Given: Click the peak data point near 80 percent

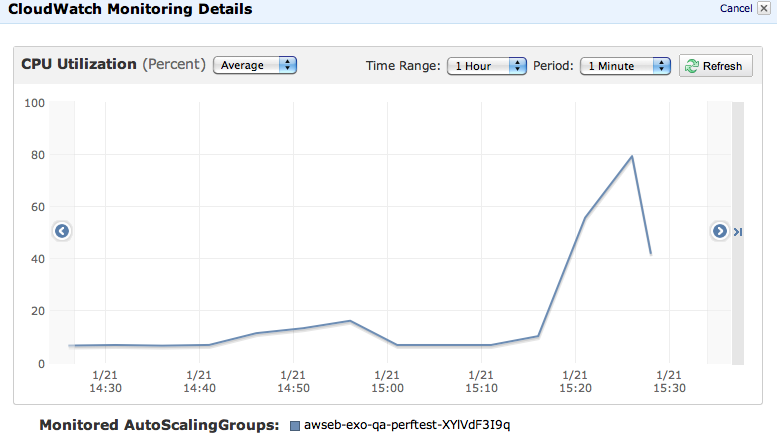Looking at the screenshot, I should (x=632, y=156).
